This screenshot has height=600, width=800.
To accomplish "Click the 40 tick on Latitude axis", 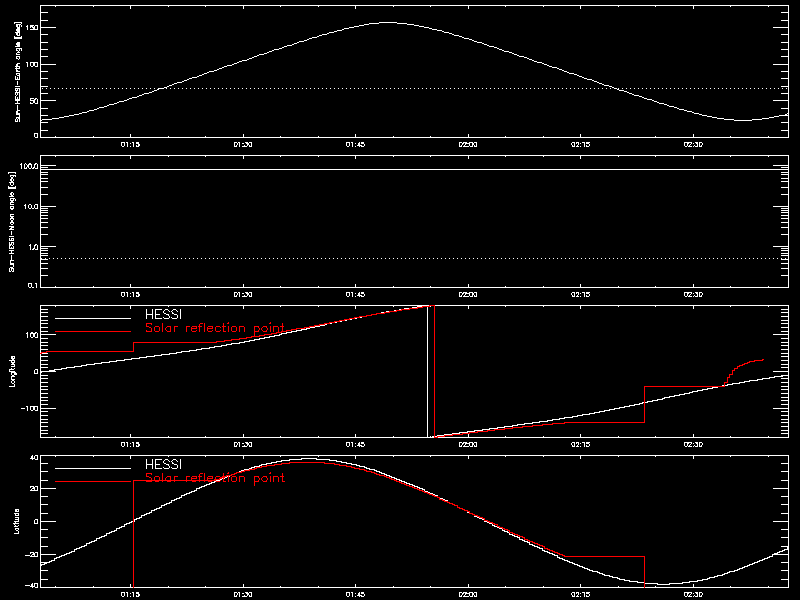I will point(34,458).
